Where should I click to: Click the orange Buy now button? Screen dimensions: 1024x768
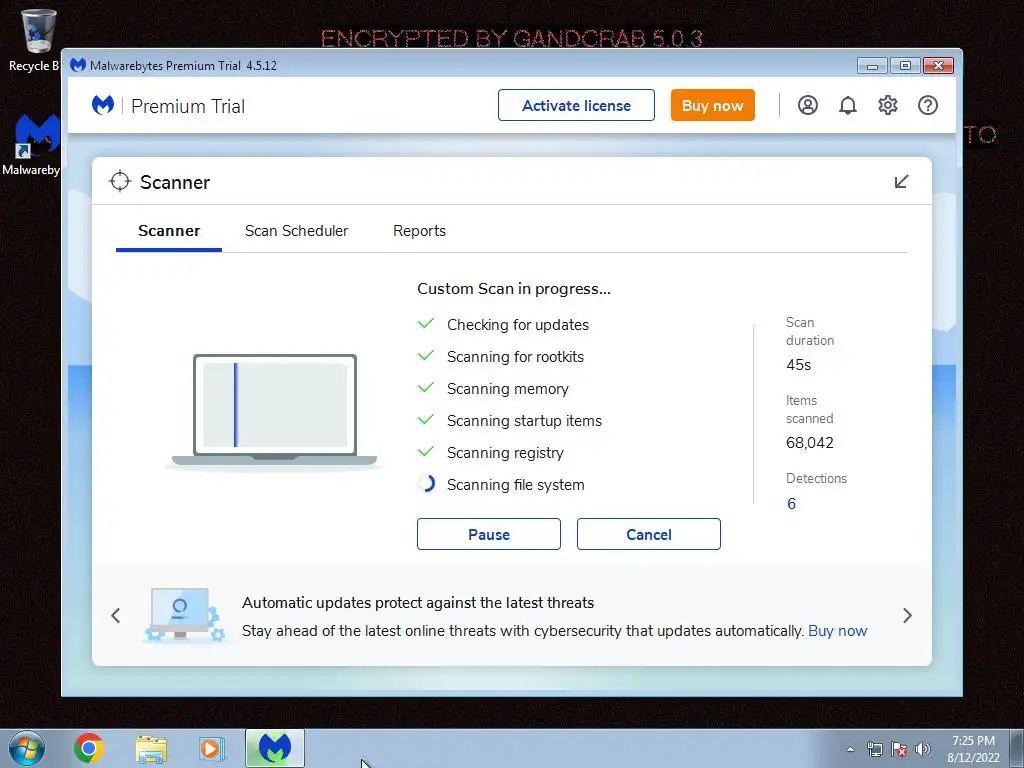(712, 105)
